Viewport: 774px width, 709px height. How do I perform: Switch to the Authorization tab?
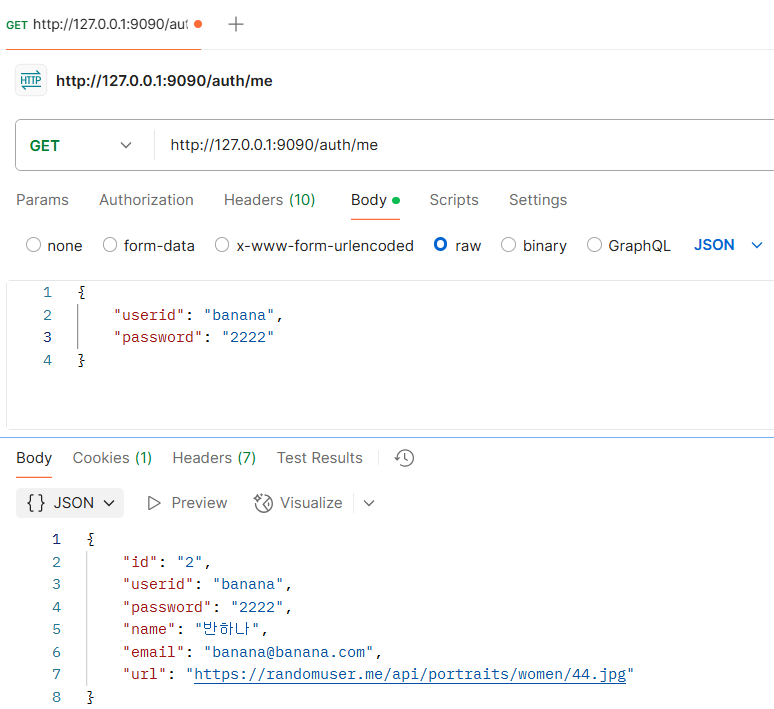[146, 200]
